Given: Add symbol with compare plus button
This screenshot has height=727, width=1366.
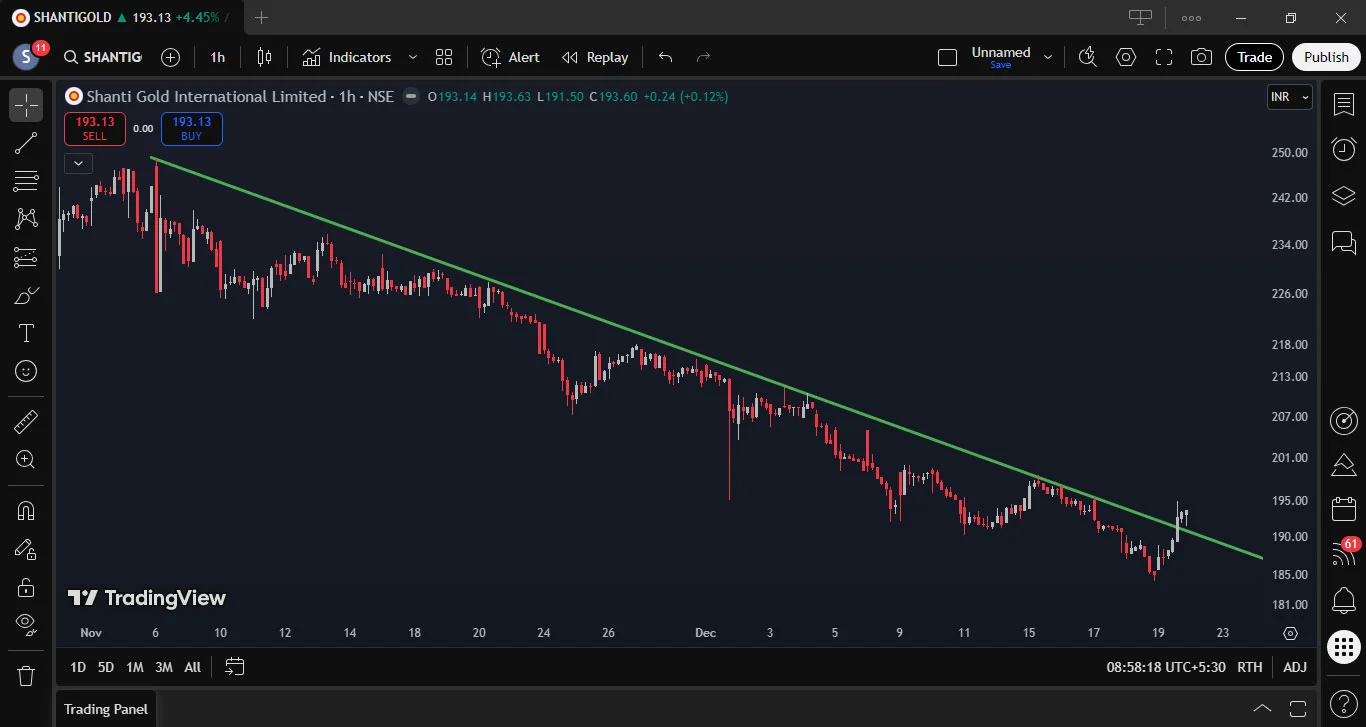Looking at the screenshot, I should pyautogui.click(x=171, y=57).
